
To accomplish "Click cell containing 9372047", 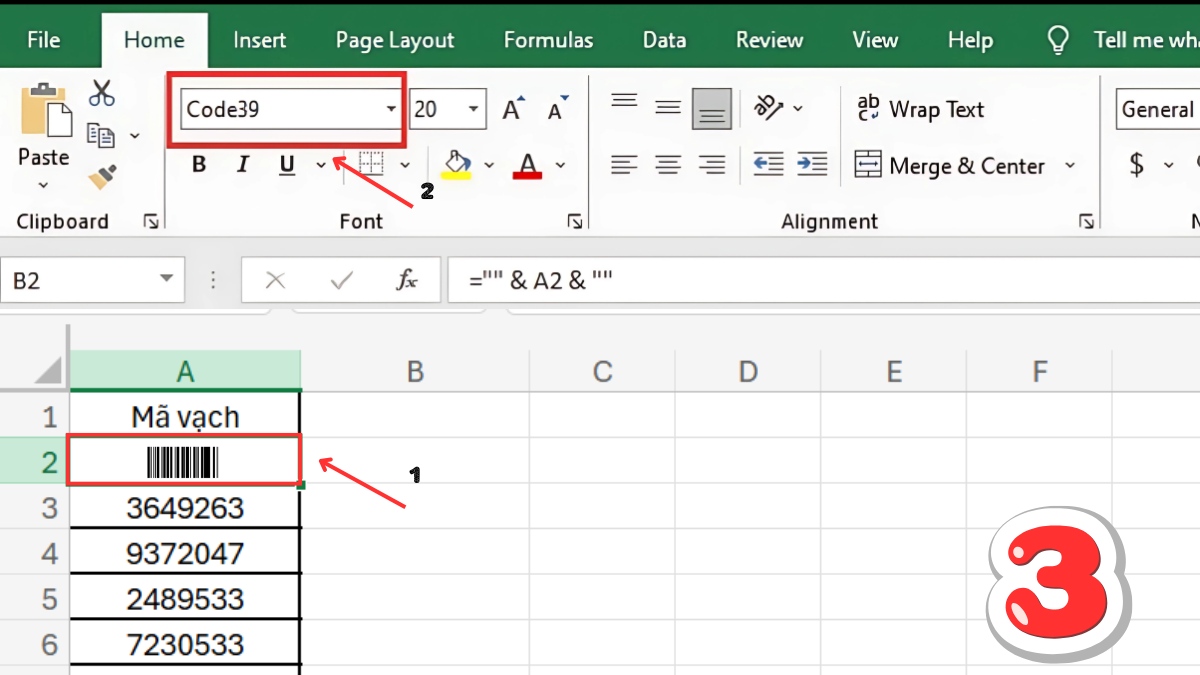I will click(185, 553).
